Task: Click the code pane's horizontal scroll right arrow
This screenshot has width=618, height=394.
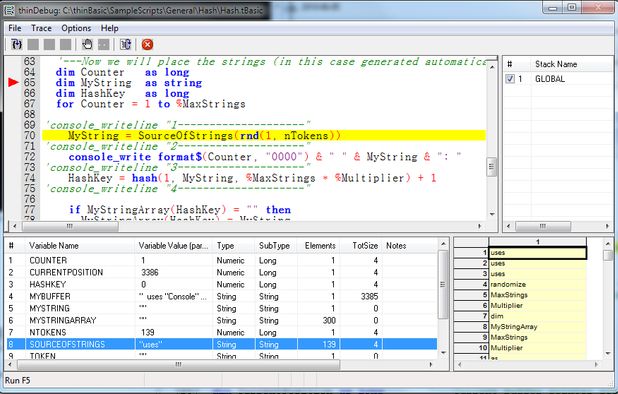Action: [480, 226]
